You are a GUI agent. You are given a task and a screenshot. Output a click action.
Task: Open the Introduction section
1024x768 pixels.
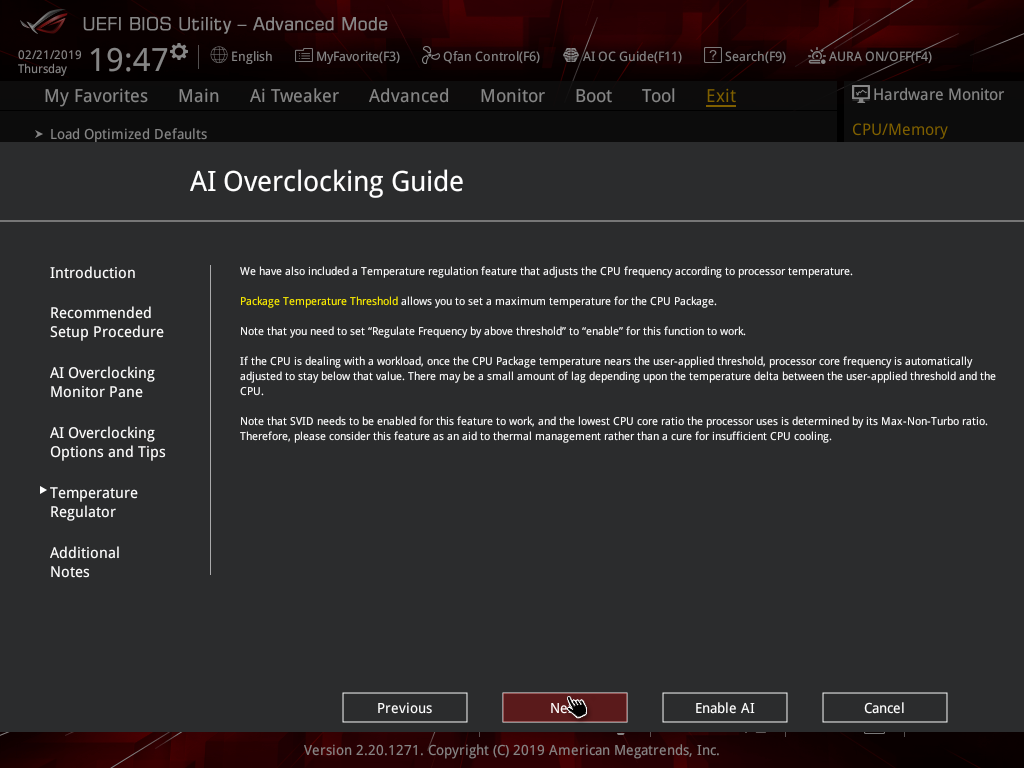pyautogui.click(x=93, y=273)
